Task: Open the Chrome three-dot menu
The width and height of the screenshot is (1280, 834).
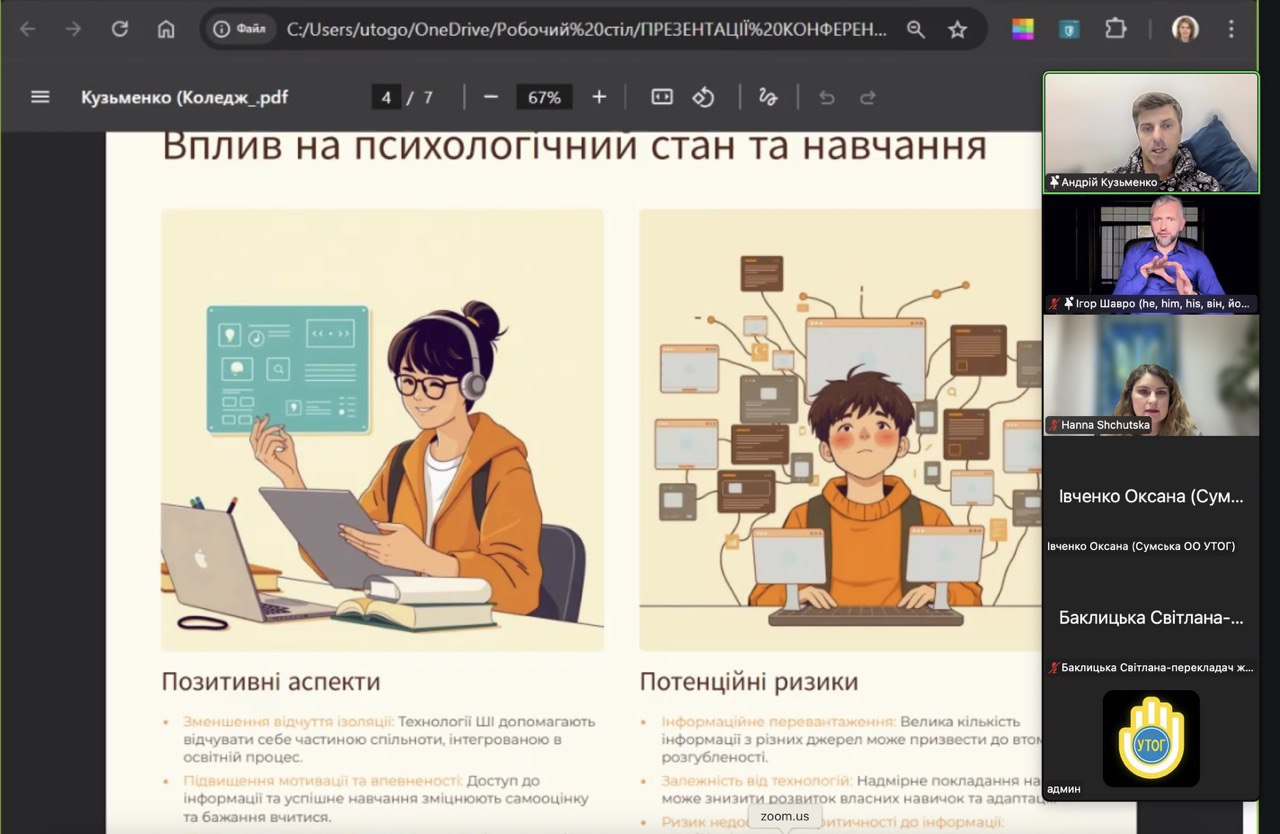Action: coord(1231,29)
